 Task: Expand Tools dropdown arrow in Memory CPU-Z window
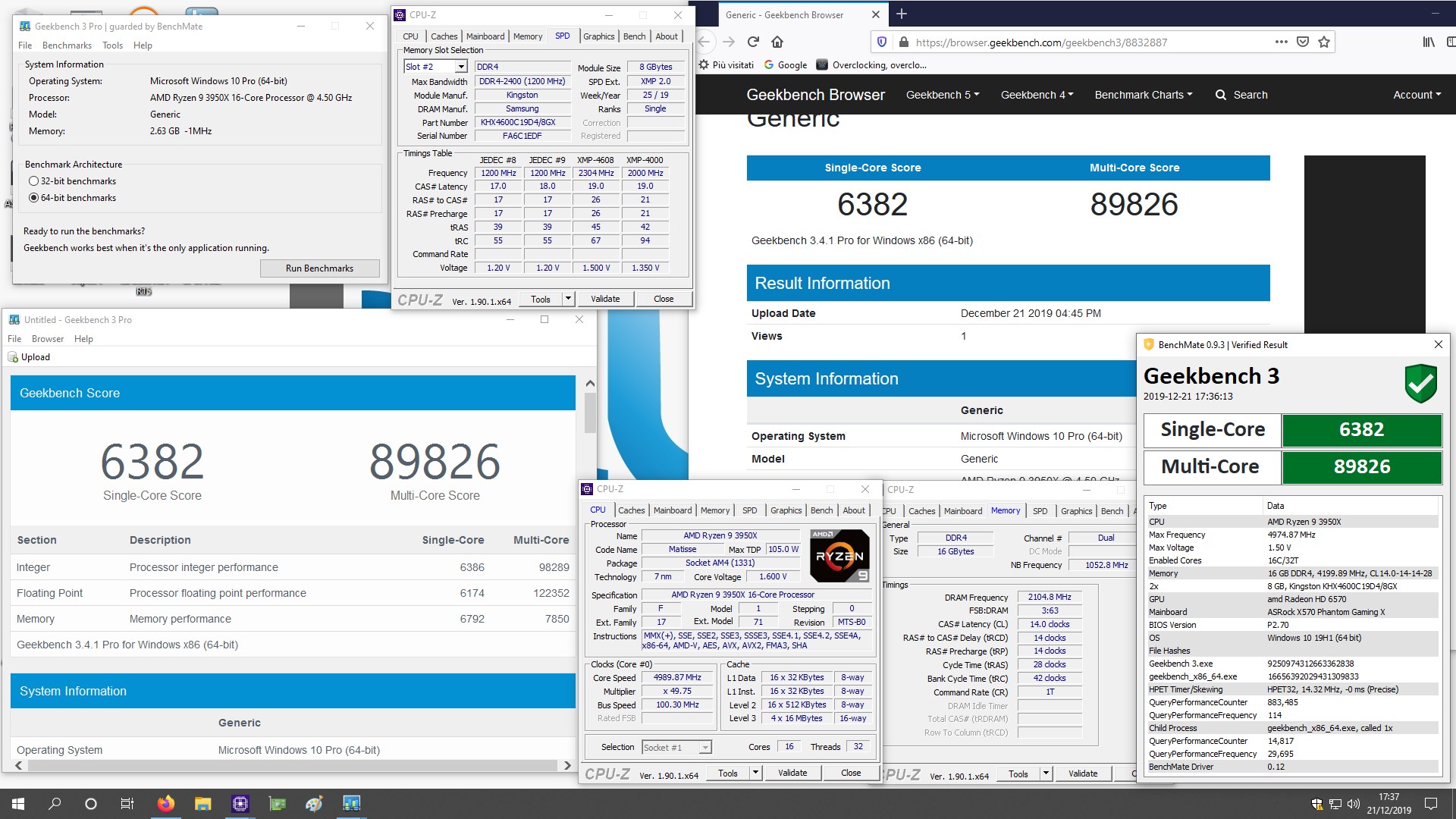(x=1046, y=773)
